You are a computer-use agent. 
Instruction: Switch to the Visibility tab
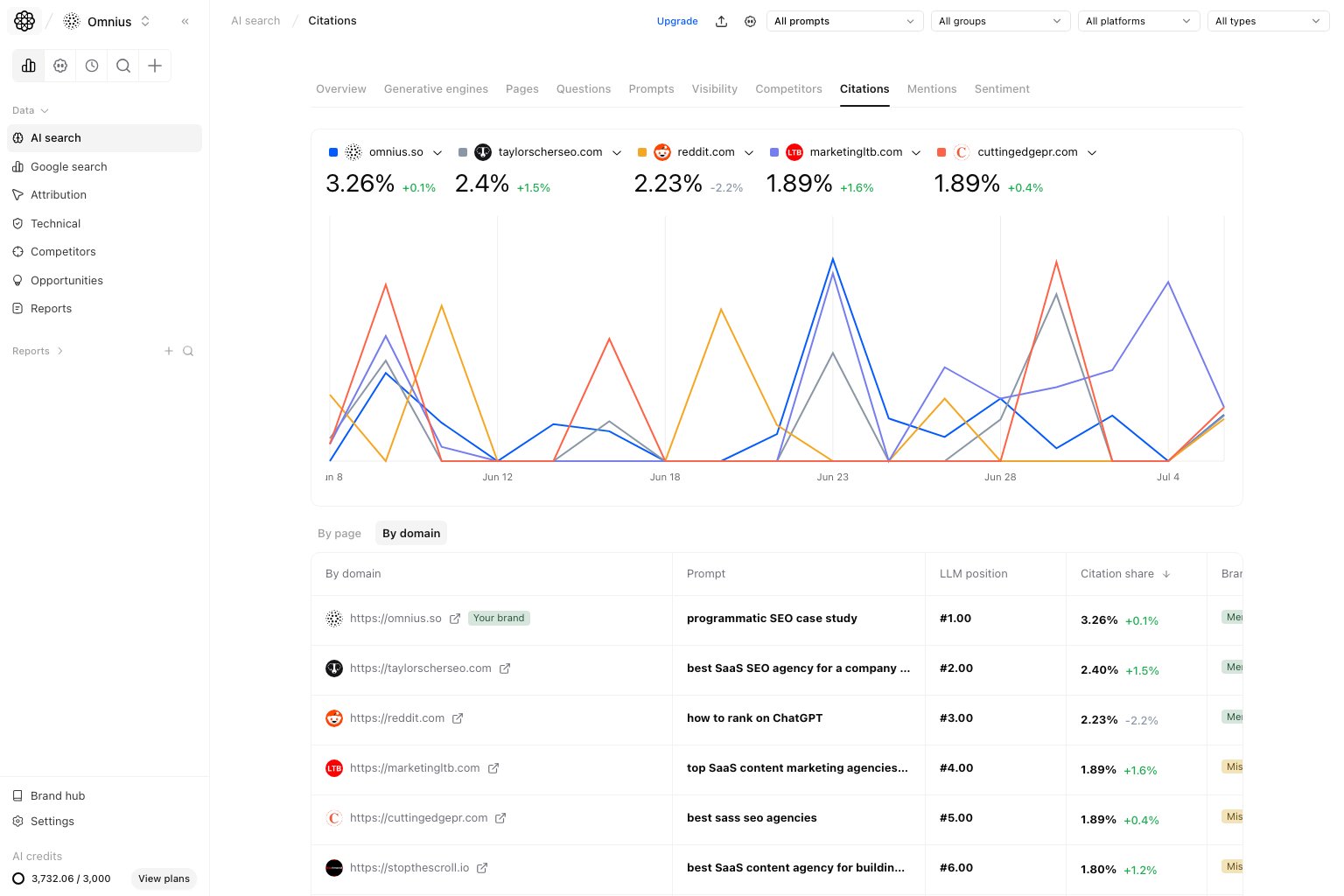[x=715, y=89]
